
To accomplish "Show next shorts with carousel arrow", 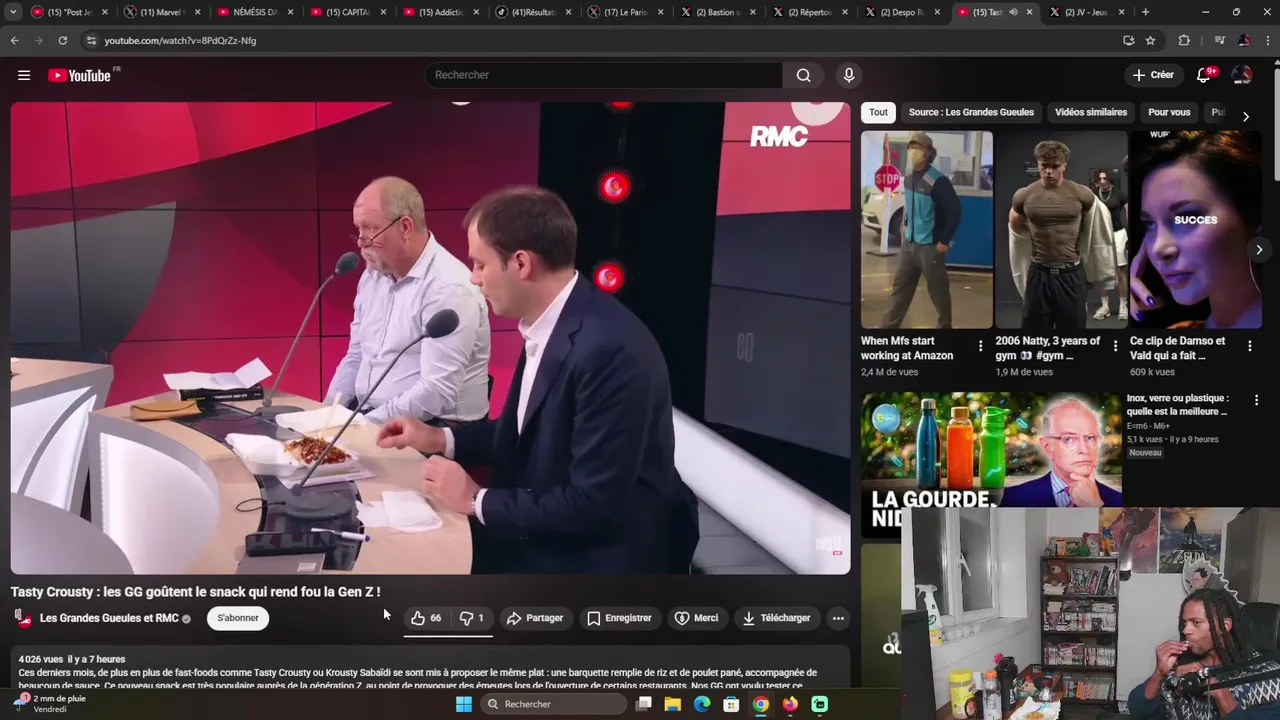I will pyautogui.click(x=1259, y=250).
